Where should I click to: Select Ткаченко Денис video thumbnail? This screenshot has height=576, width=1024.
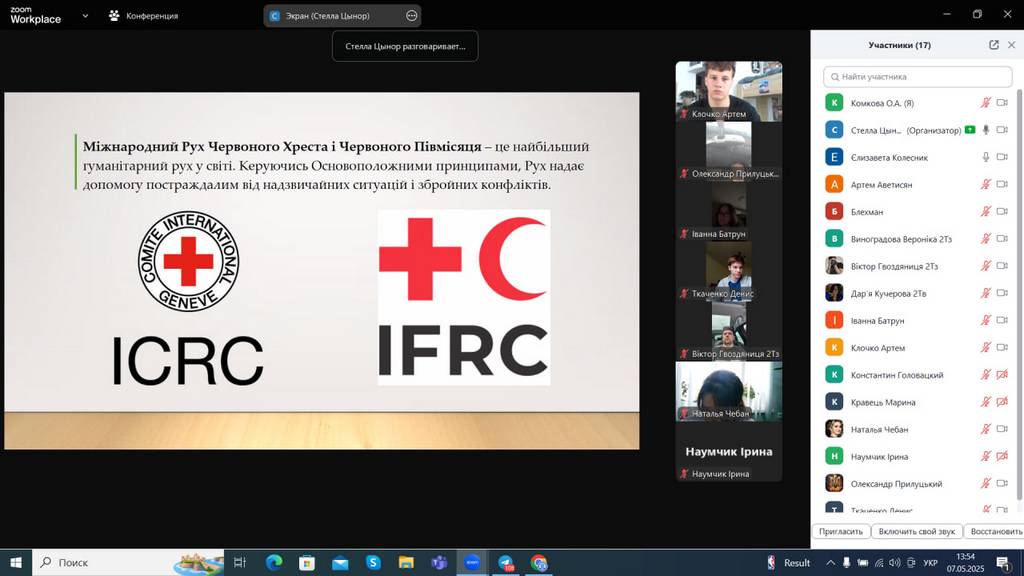(729, 271)
